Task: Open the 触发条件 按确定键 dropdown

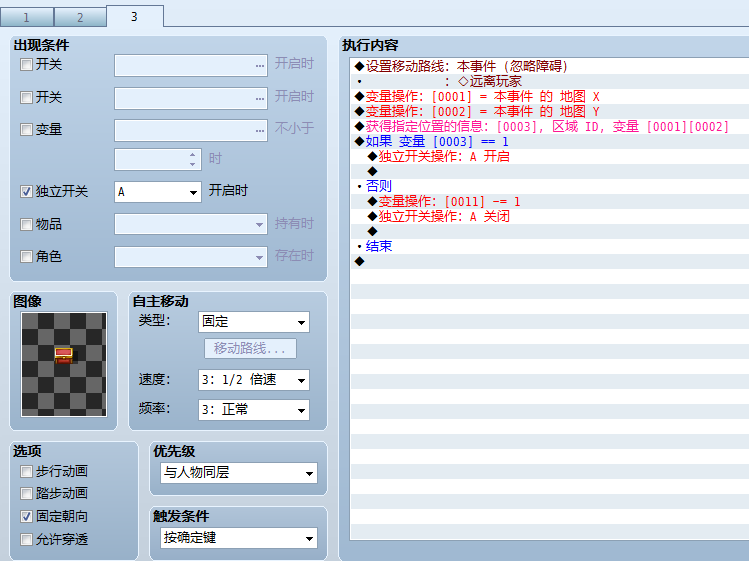Action: coord(239,538)
